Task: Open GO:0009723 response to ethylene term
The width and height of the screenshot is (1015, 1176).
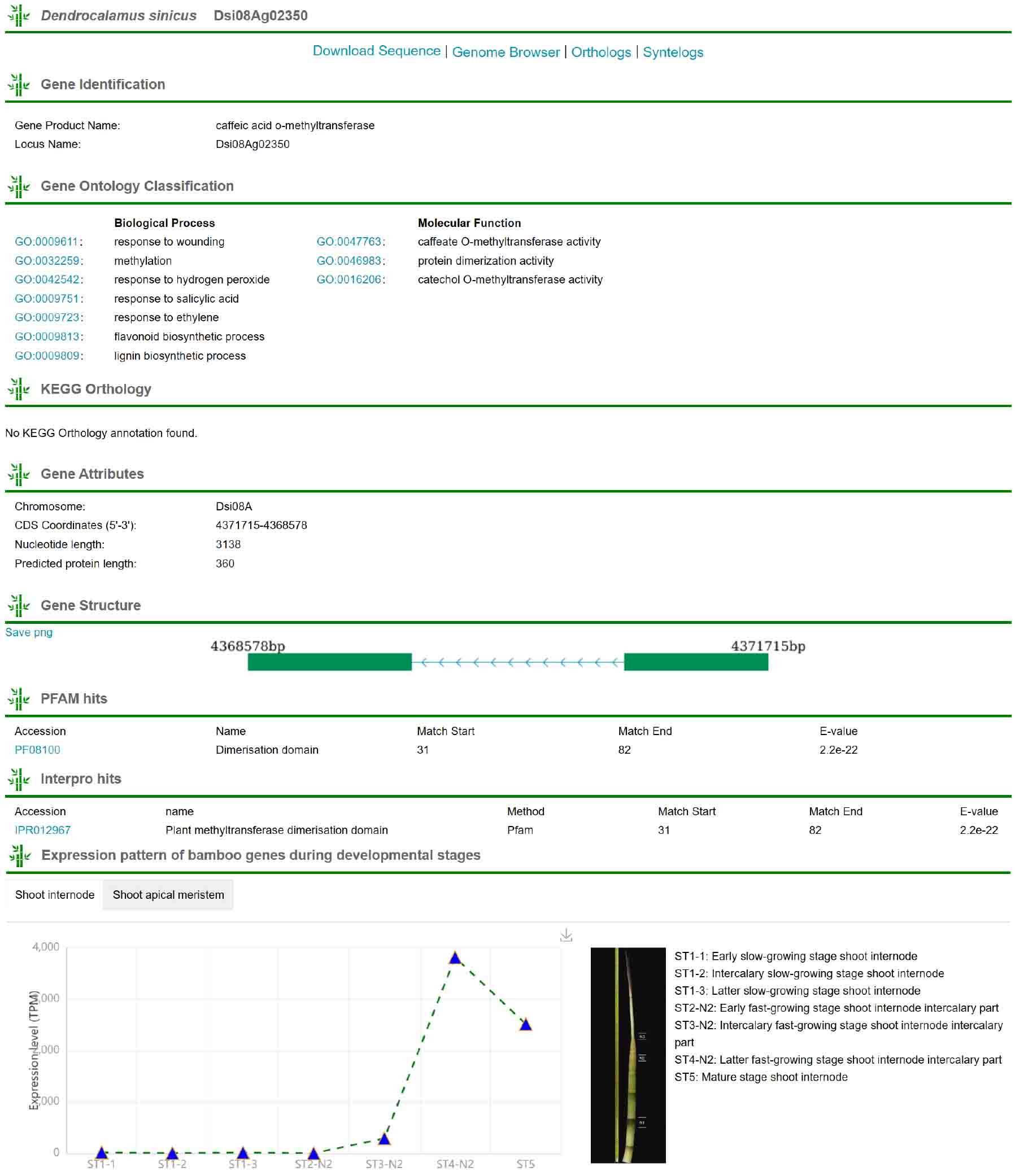Action: click(x=46, y=317)
